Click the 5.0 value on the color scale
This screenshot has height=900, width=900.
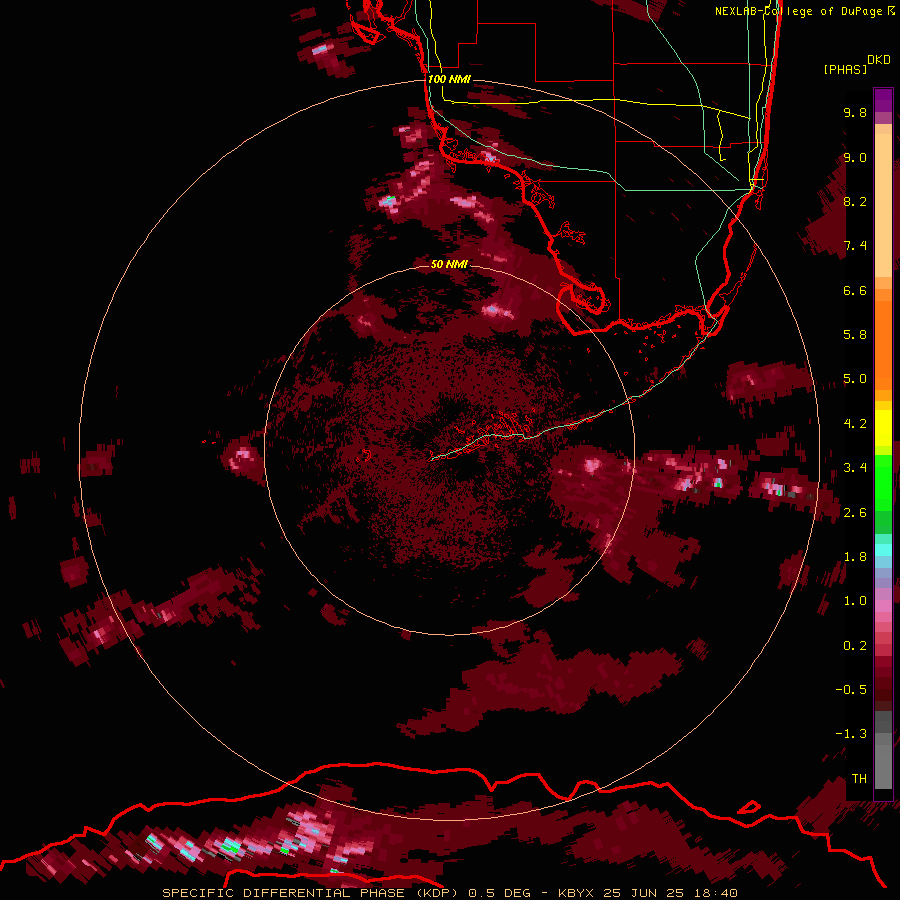click(855, 379)
